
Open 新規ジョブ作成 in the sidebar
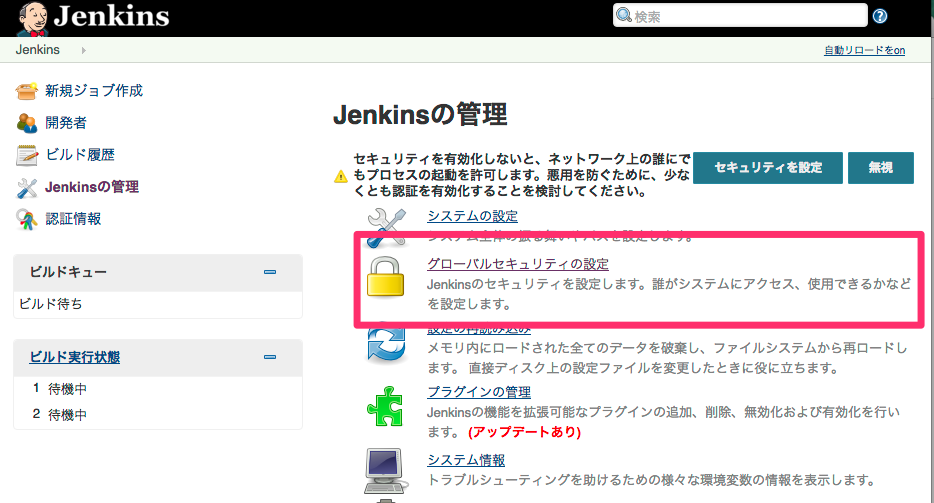click(94, 91)
